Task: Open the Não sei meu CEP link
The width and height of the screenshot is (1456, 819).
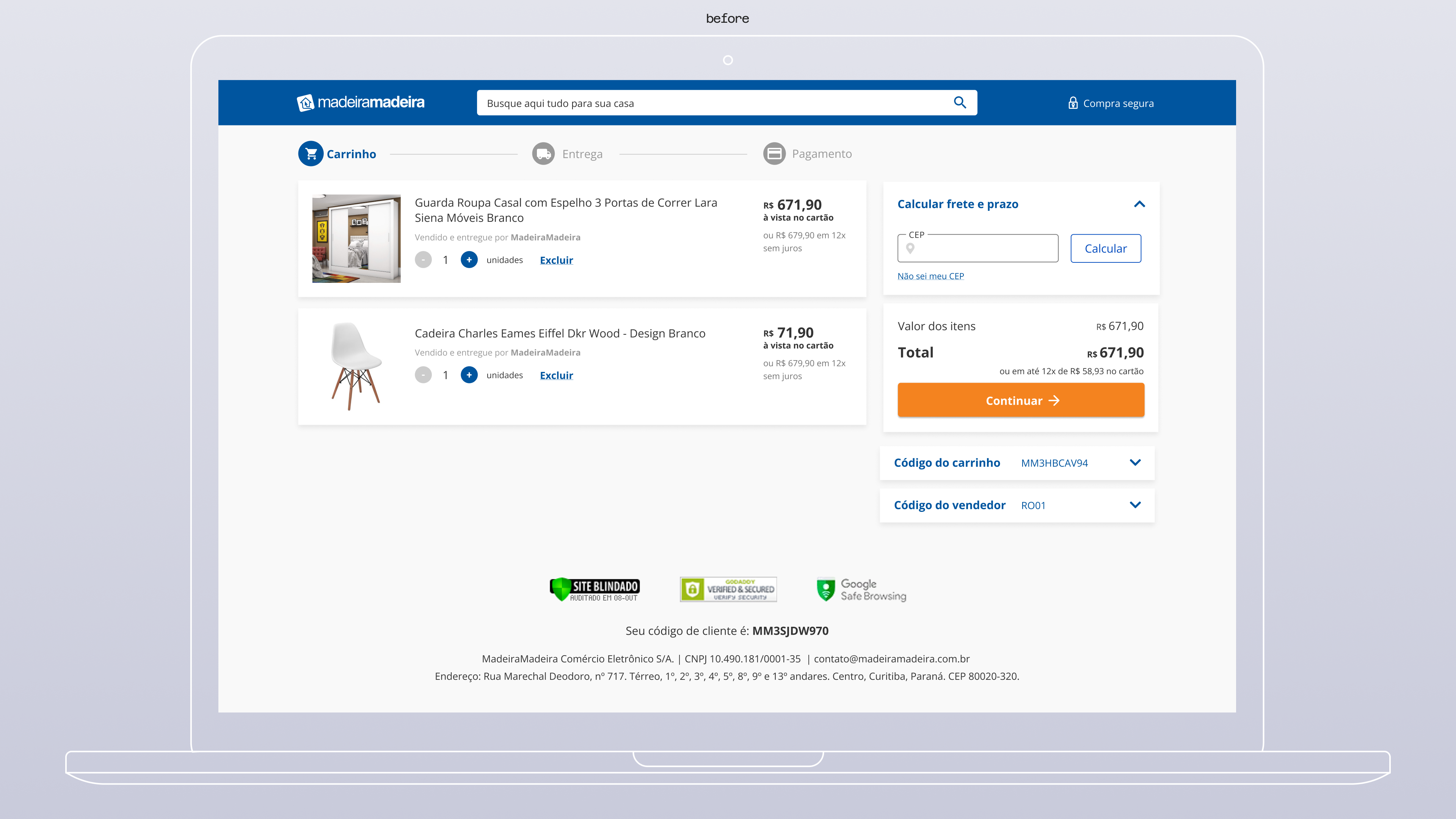Action: coord(930,276)
